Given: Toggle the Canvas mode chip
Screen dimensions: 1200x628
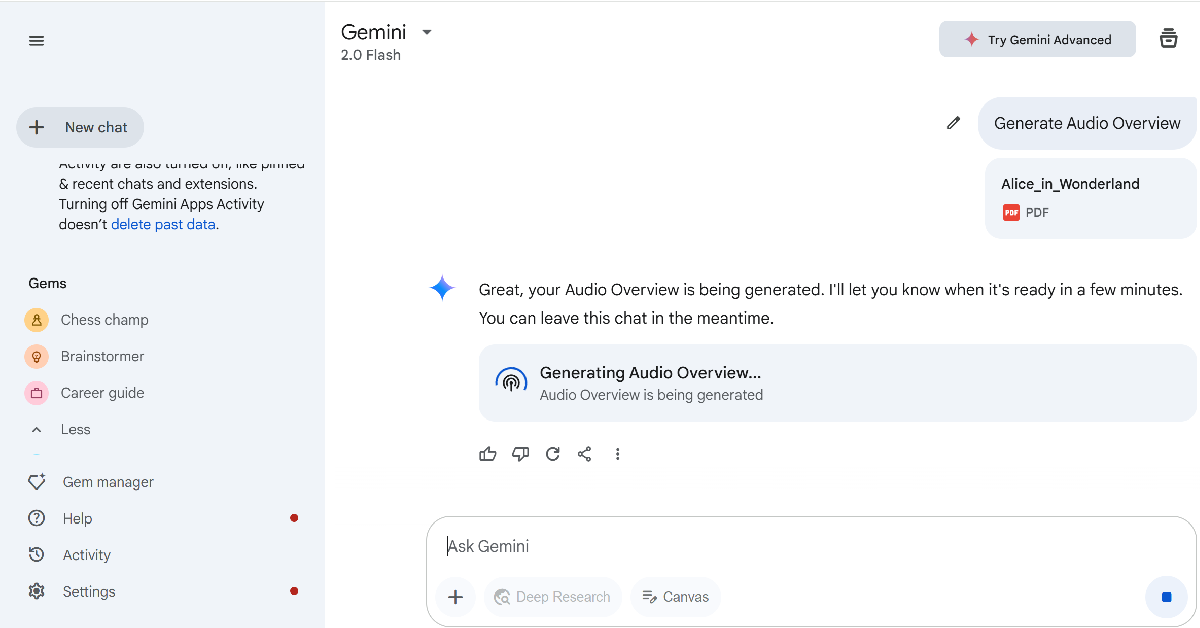Looking at the screenshot, I should click(675, 597).
